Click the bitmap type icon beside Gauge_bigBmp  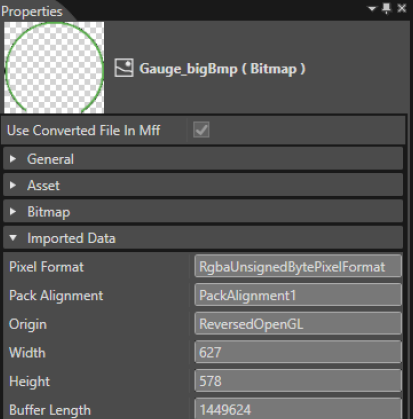coord(124,68)
